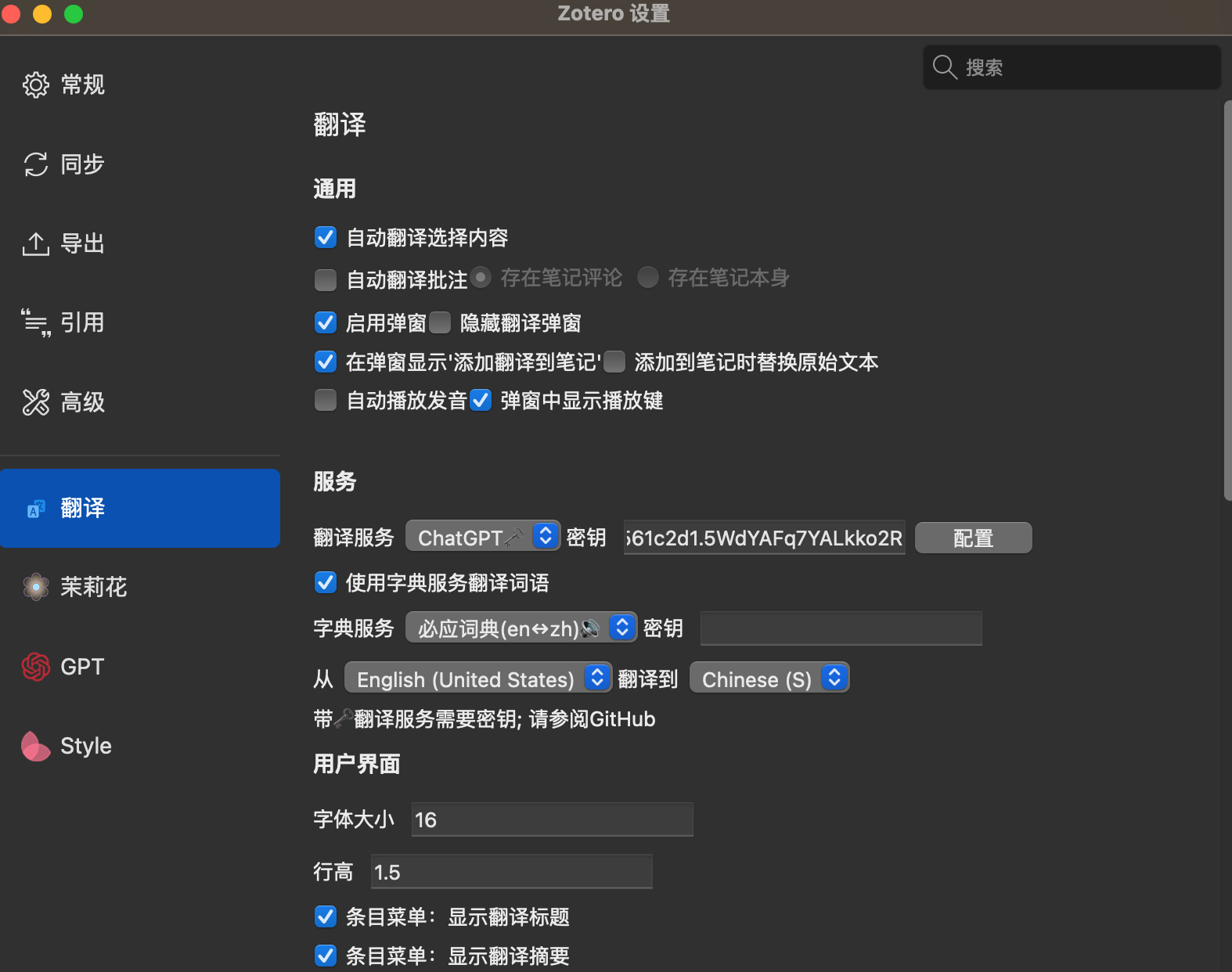Screen dimensions: 1232x972
Task: Click the jasmine flower icon for 茉莉花
Action: 36,587
